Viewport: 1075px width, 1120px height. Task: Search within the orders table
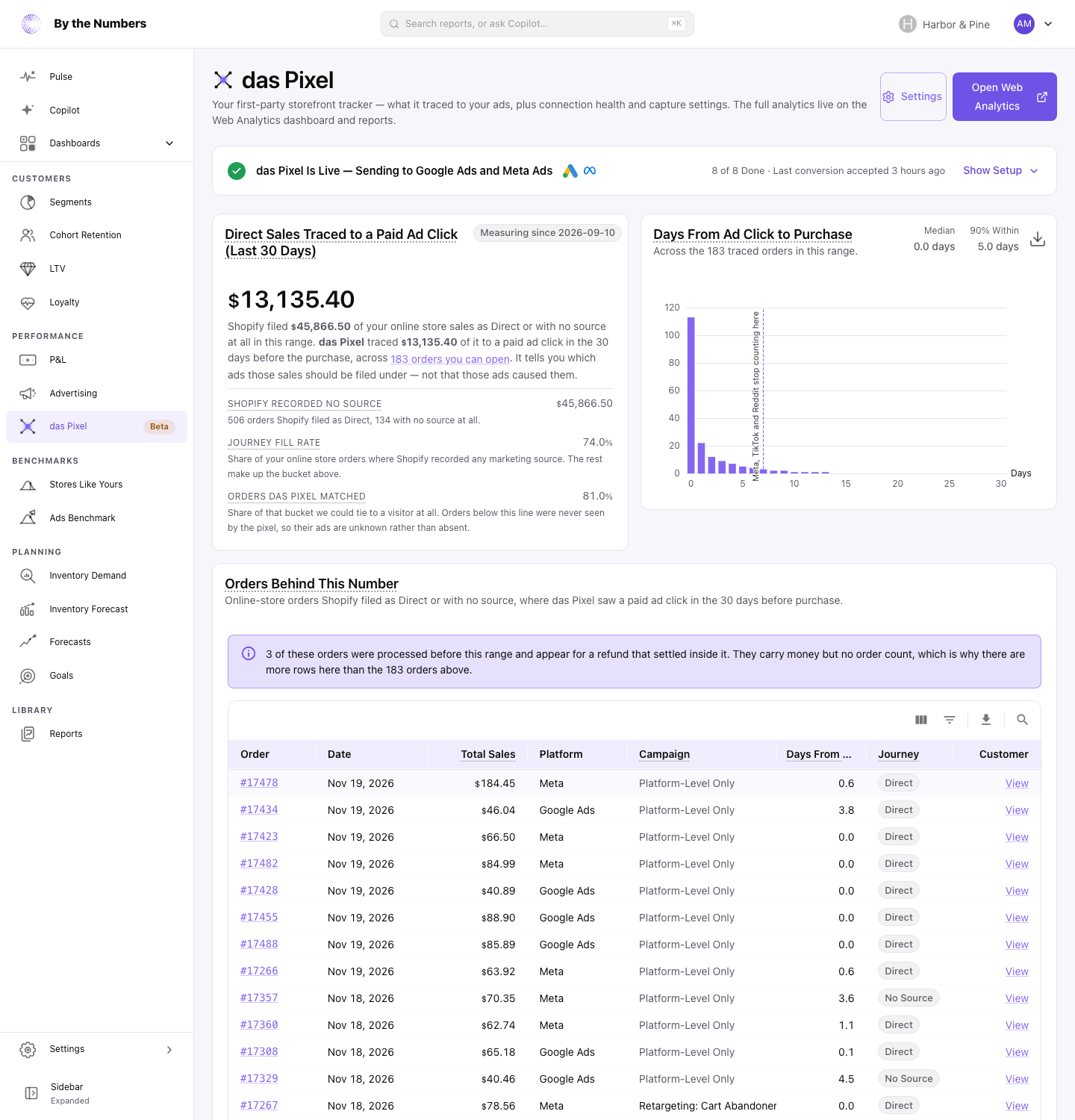point(1023,720)
